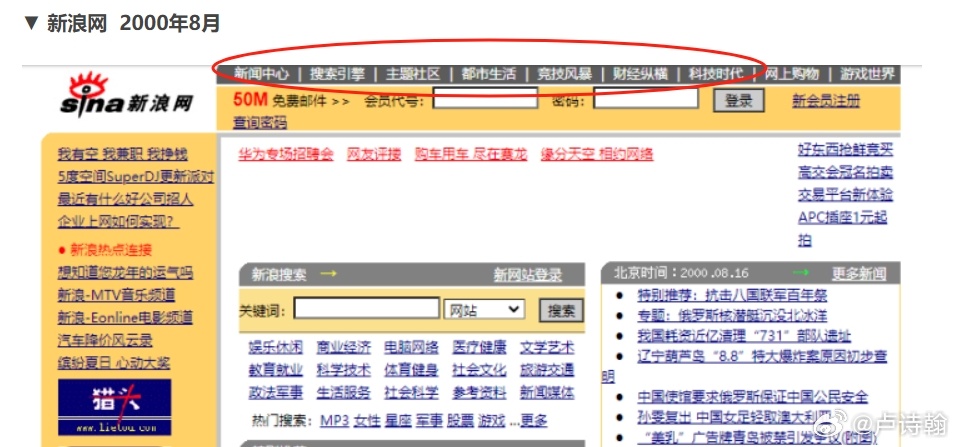Click the 登录 button

[739, 100]
